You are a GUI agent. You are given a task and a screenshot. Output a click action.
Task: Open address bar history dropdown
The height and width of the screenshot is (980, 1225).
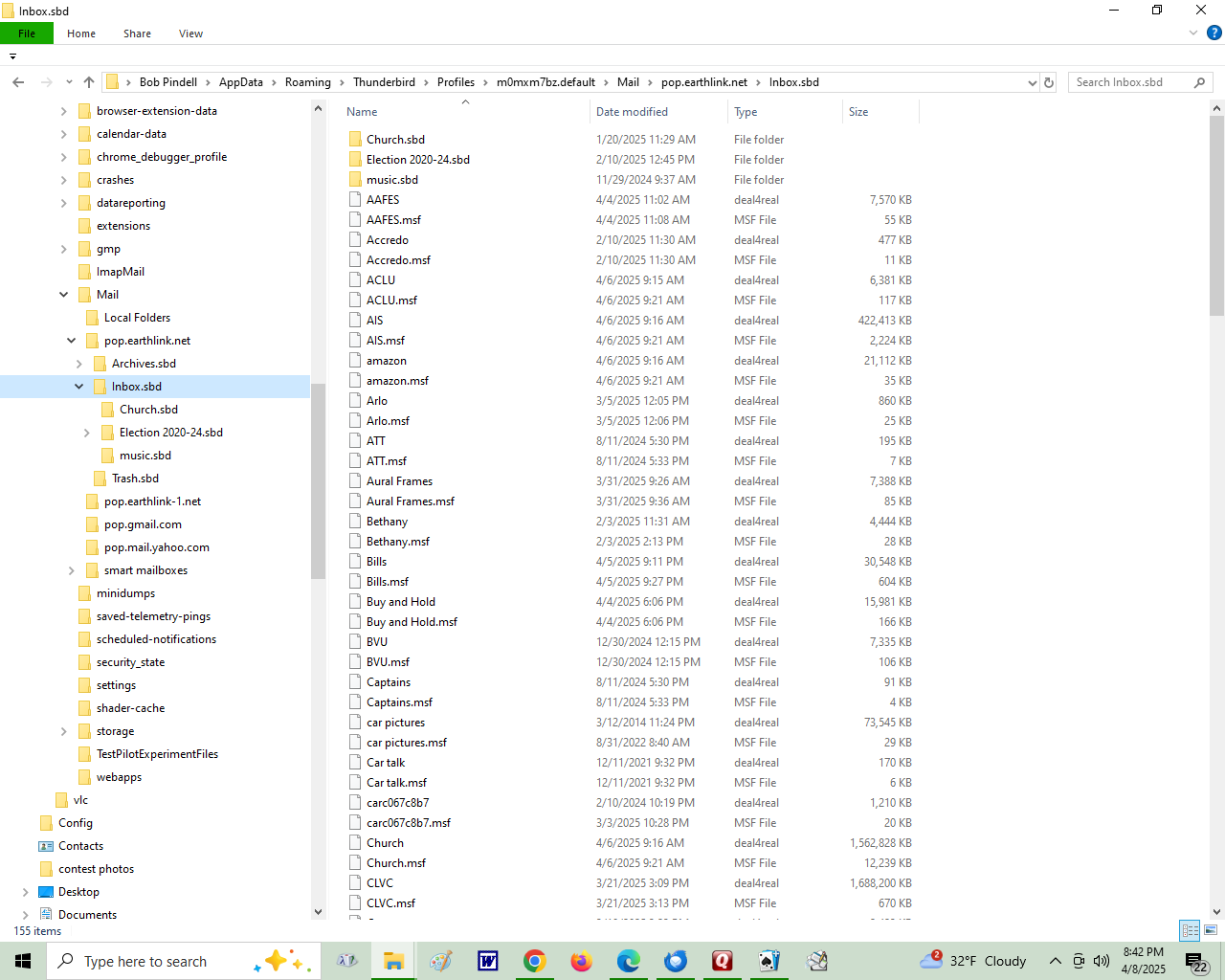tap(1033, 82)
